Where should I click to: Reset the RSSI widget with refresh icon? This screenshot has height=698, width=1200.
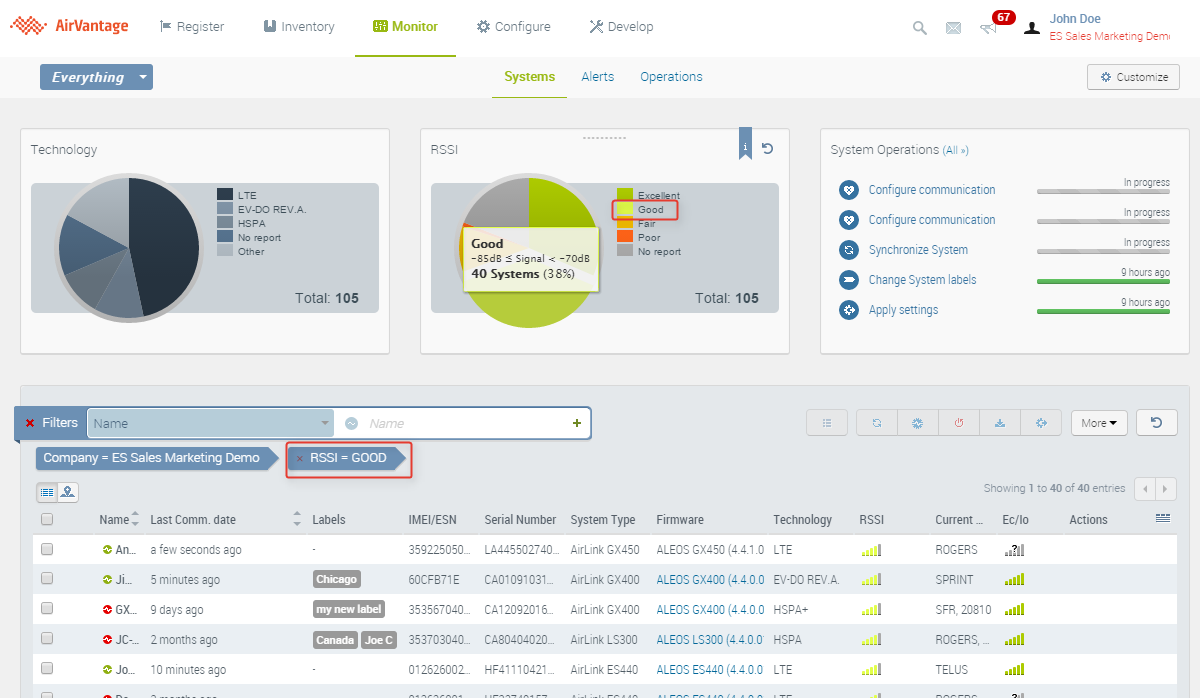(767, 149)
